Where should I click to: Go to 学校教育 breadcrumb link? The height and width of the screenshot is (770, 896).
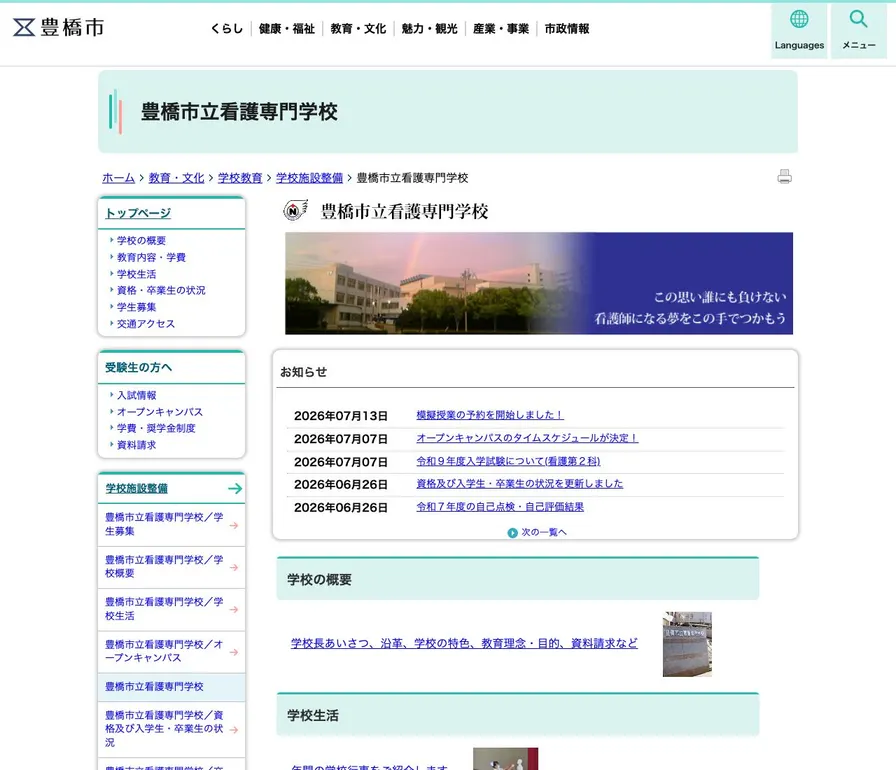coord(240,178)
